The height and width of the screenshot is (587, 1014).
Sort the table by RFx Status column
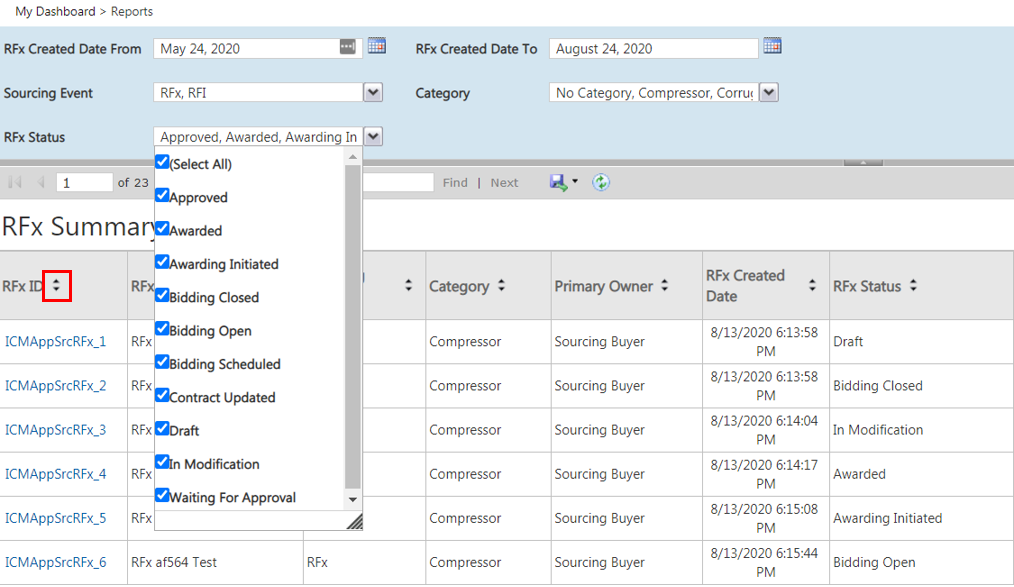pos(913,286)
